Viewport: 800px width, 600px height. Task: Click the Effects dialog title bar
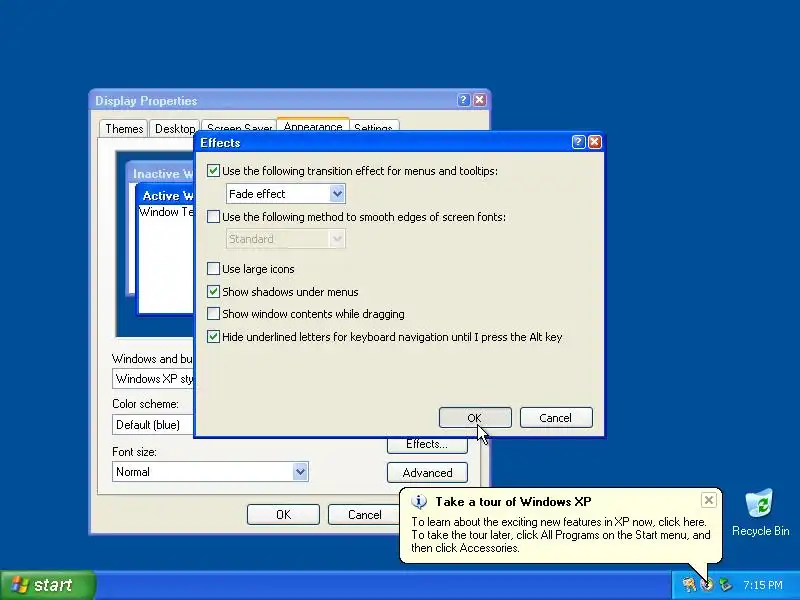click(383, 143)
